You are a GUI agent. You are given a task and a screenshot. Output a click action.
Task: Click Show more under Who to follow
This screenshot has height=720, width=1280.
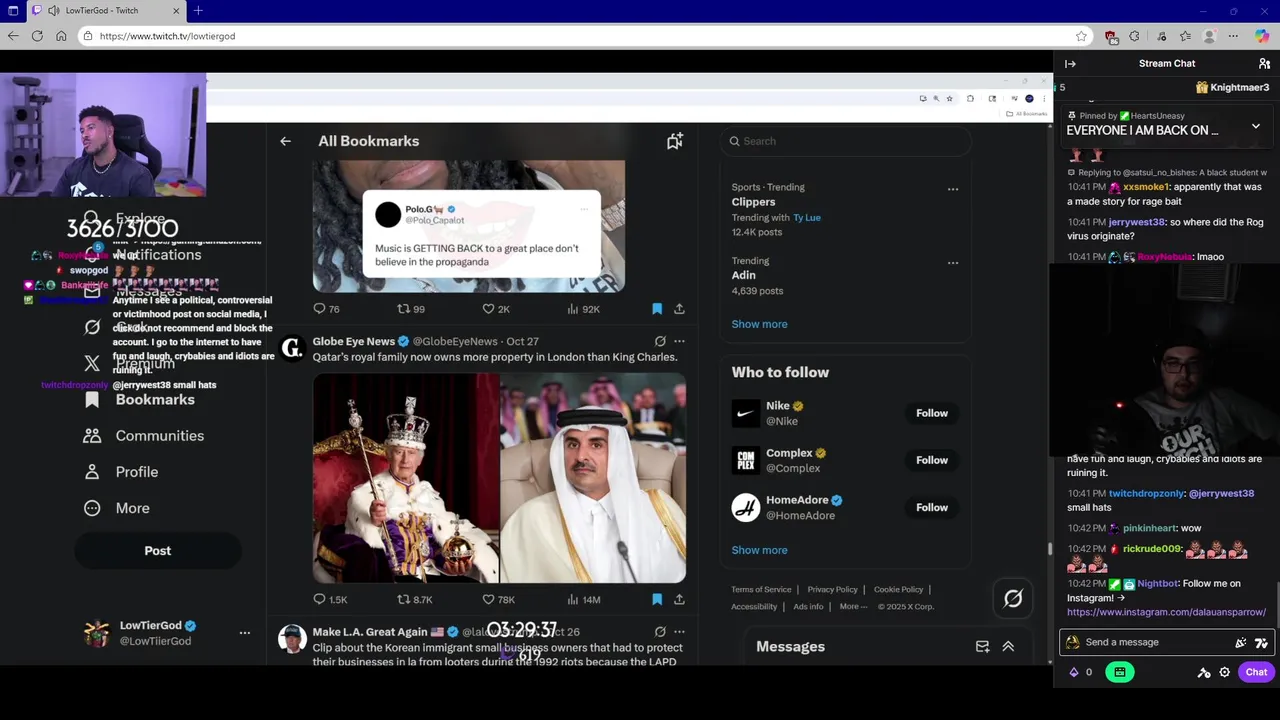[x=759, y=550]
